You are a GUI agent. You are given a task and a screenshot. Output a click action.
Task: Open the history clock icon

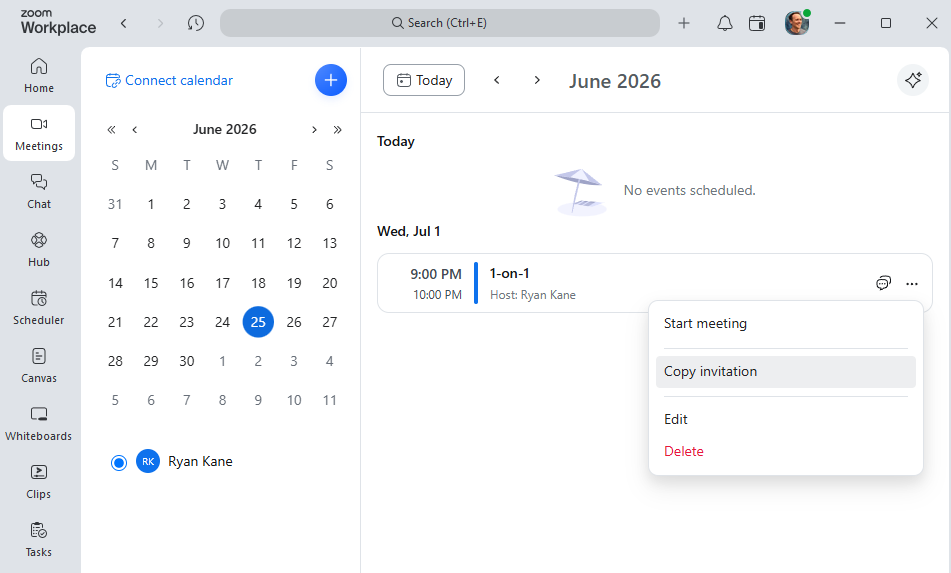(195, 23)
